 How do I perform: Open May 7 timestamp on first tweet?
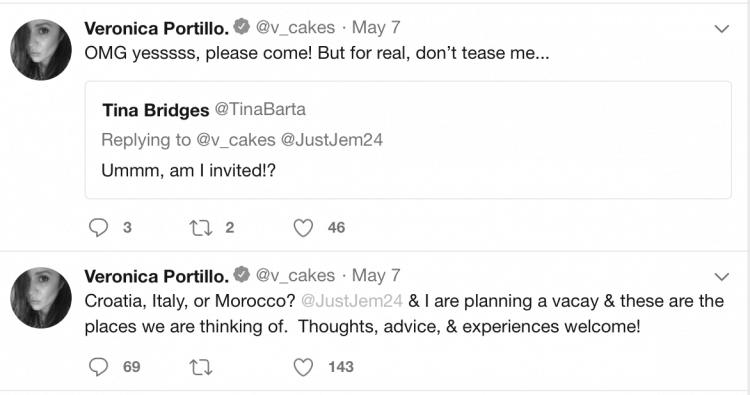tap(376, 28)
